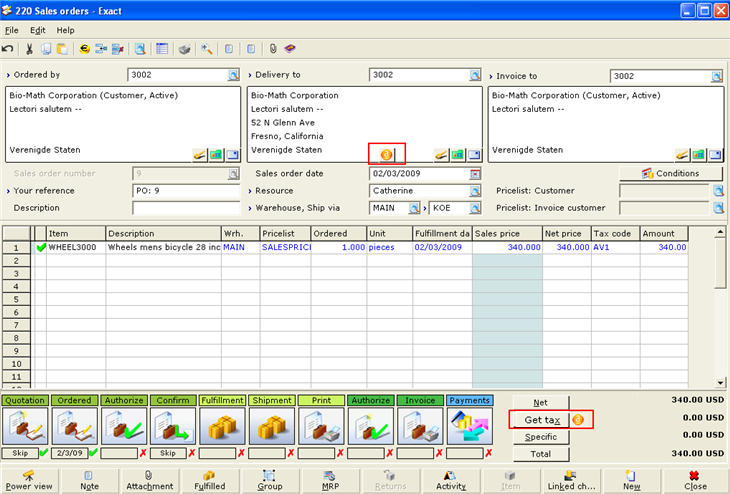Viewport: 730px width, 494px height.
Task: Open the Help menu
Action: [x=66, y=30]
